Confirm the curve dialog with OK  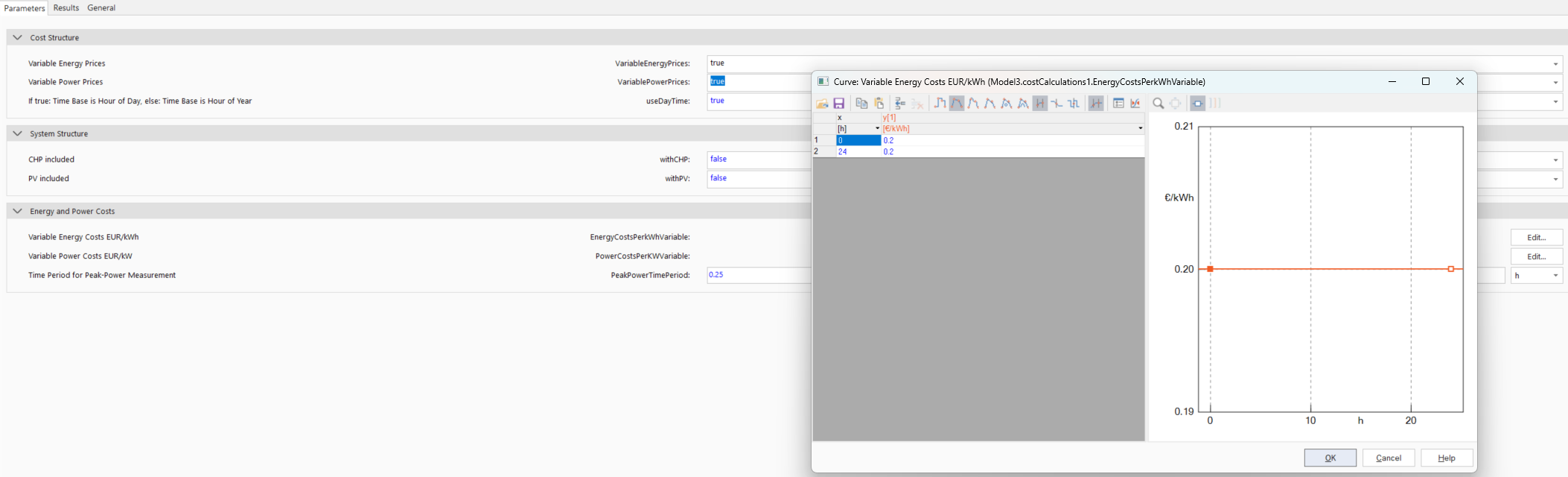[x=1330, y=458]
